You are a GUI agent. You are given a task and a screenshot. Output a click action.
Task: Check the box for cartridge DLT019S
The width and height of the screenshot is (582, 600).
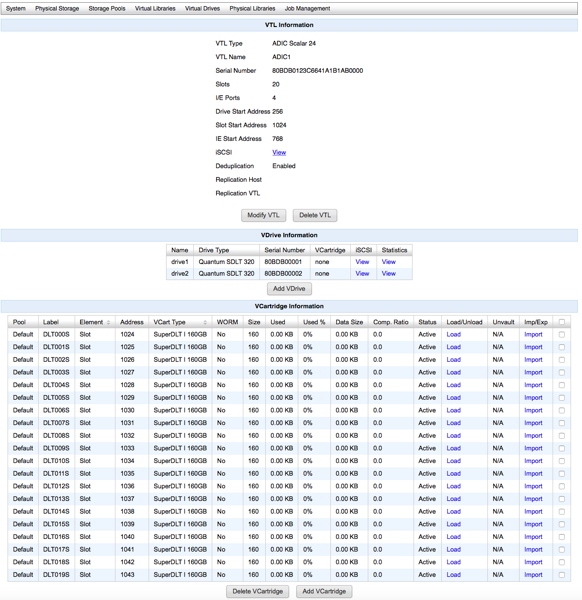pyautogui.click(x=562, y=575)
